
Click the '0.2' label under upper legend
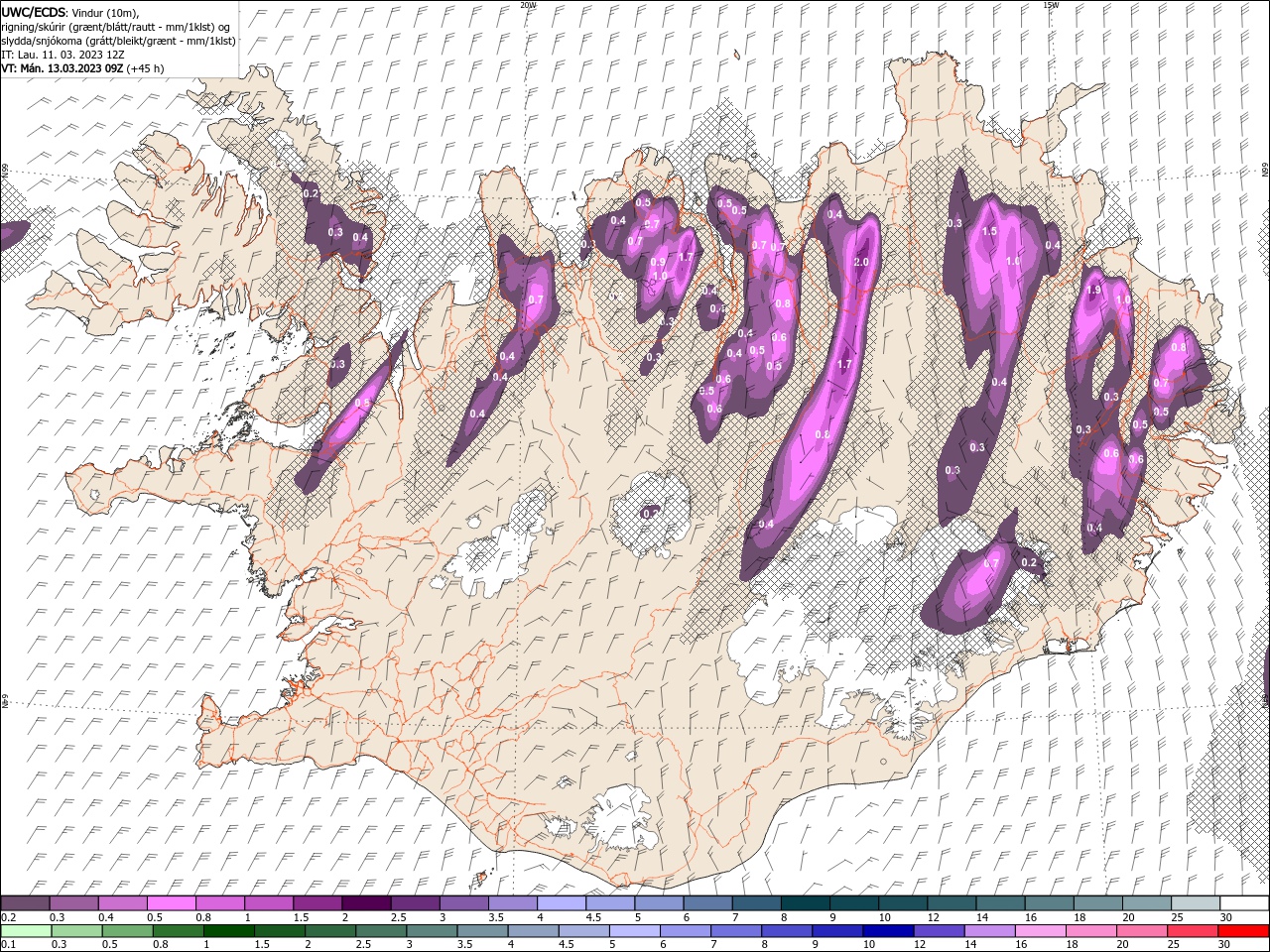point(7,917)
